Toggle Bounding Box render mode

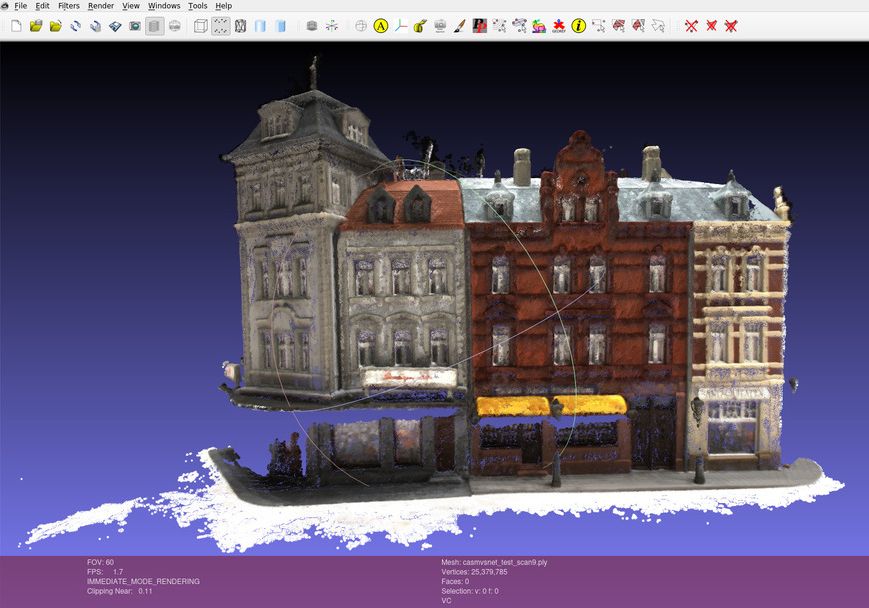[x=201, y=25]
